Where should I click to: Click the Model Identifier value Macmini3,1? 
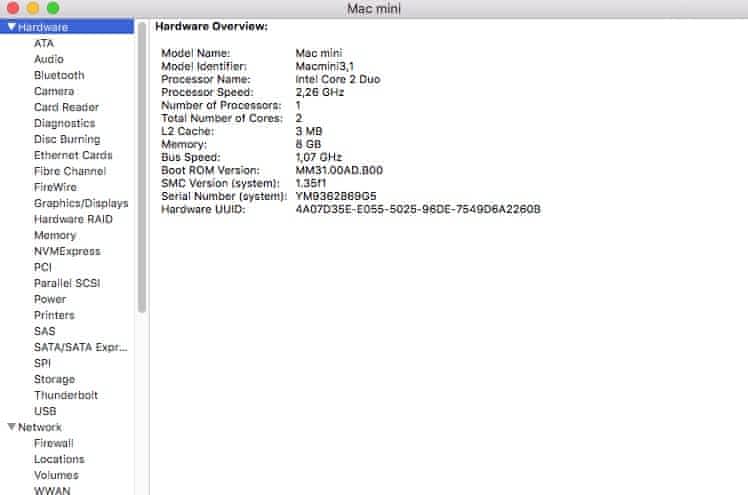(324, 66)
